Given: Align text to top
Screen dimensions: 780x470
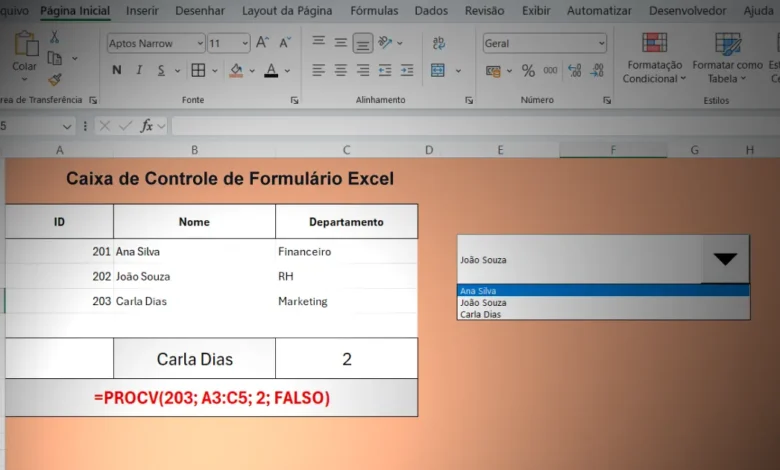Looking at the screenshot, I should (318, 42).
